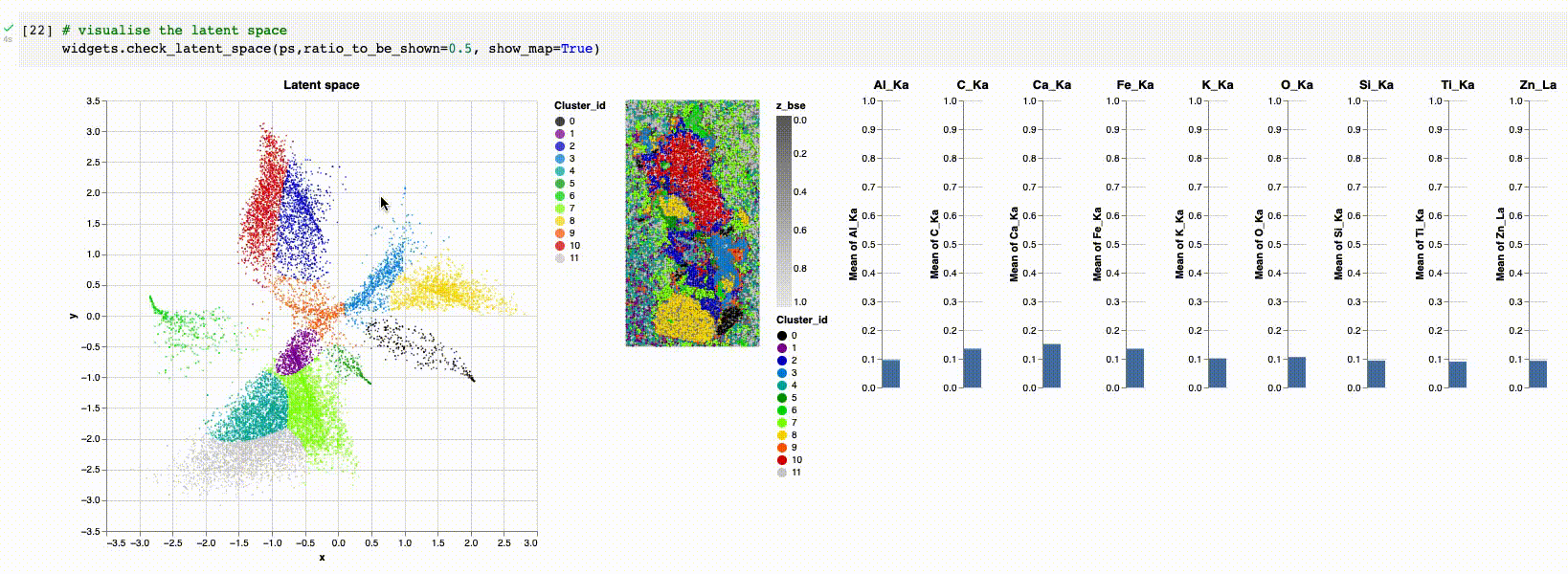Click the code line widgets.check_latent_space

pyautogui.click(x=330, y=48)
